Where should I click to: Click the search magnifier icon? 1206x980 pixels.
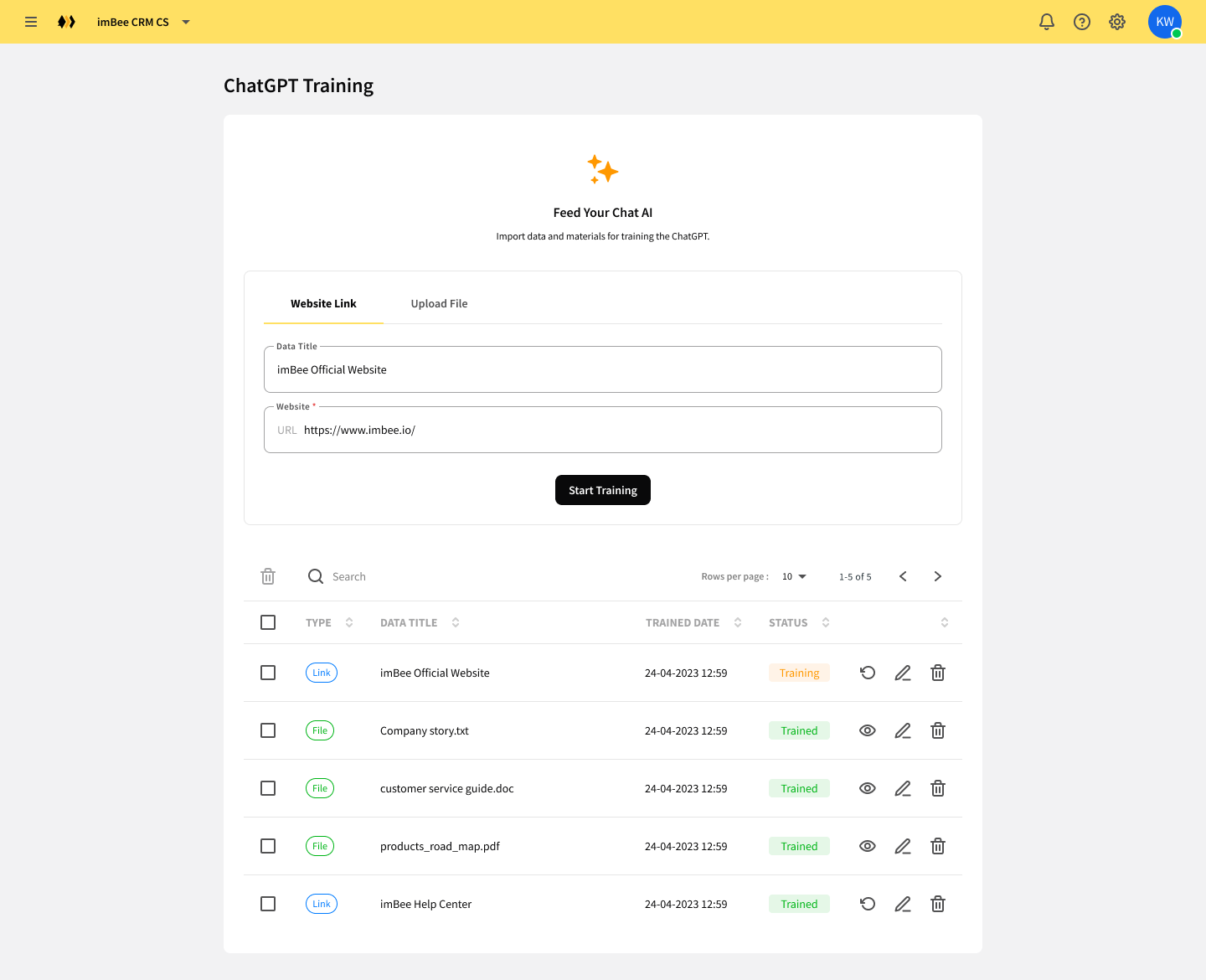tap(316, 576)
